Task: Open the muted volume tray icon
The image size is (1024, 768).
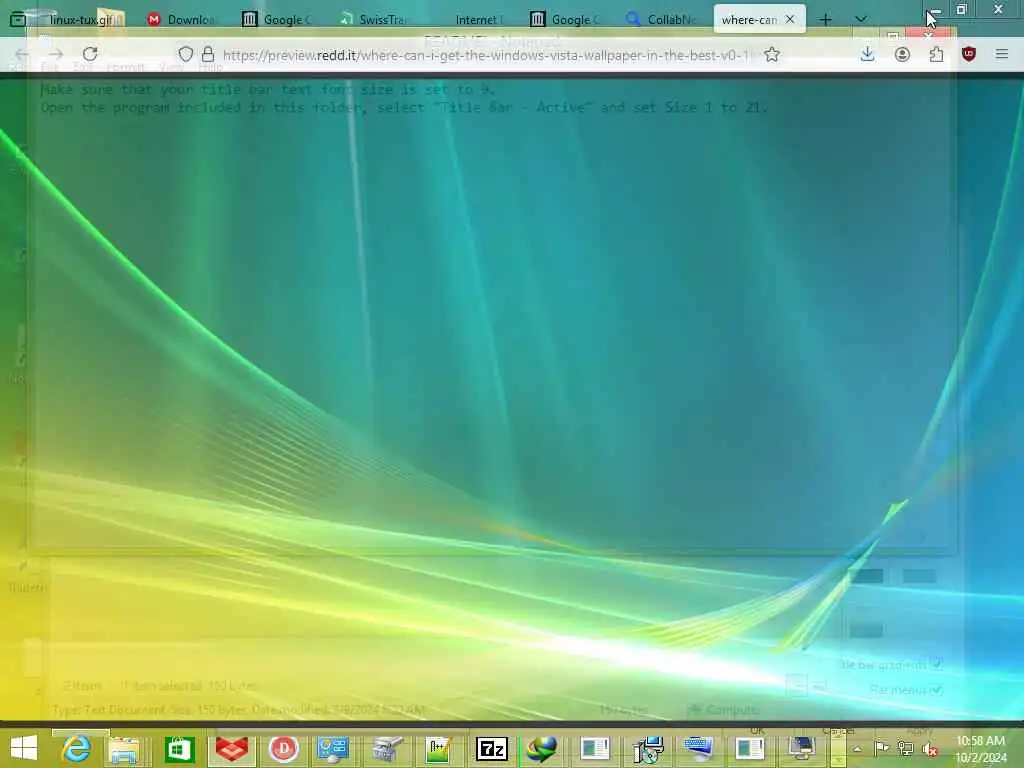Action: (930, 749)
